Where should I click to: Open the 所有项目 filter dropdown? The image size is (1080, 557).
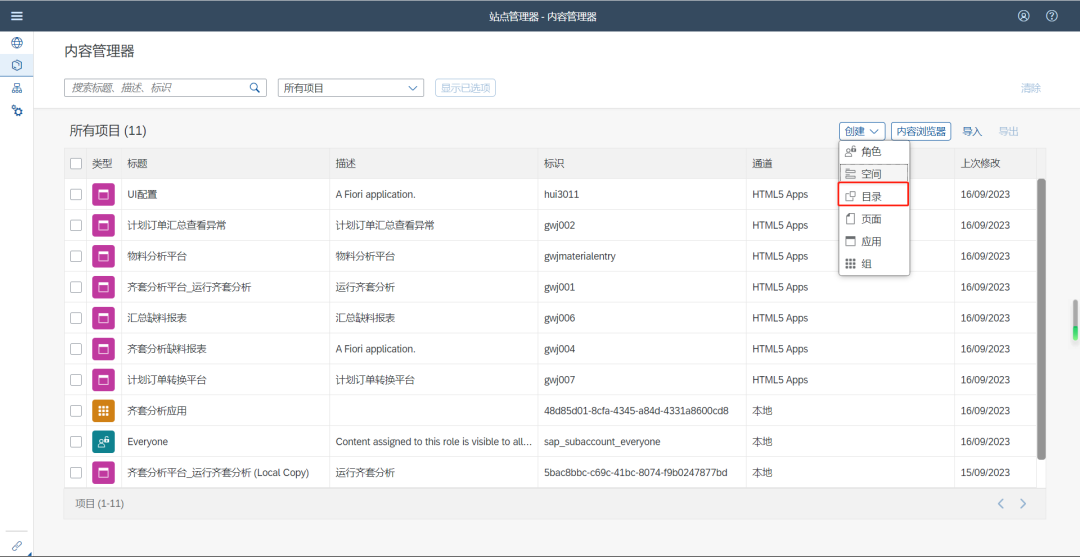point(351,87)
